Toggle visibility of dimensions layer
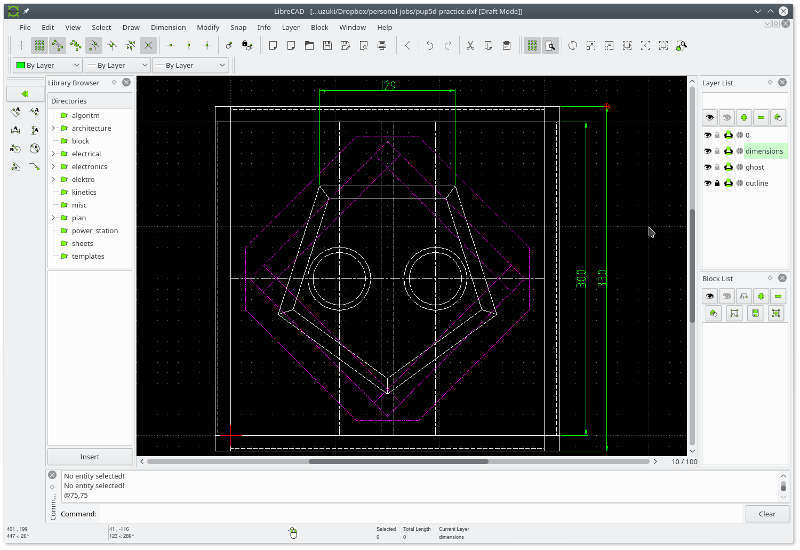This screenshot has width=800, height=550. tap(708, 151)
